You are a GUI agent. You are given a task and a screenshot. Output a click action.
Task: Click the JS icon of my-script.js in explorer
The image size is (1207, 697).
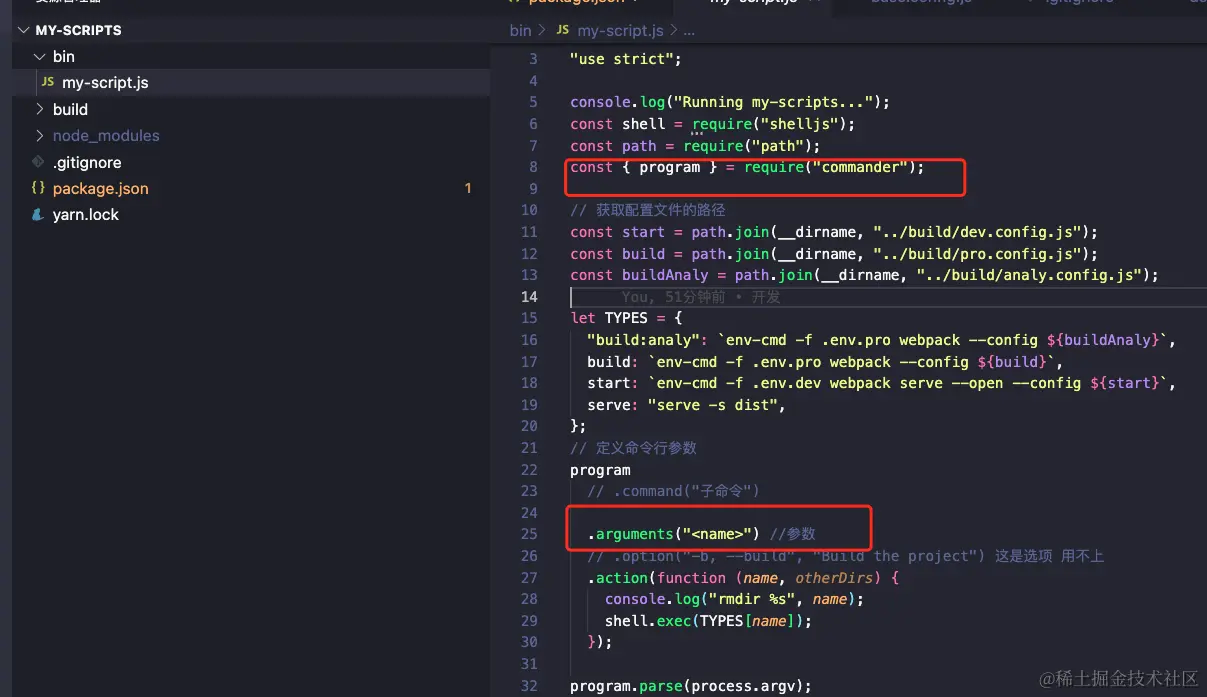48,82
